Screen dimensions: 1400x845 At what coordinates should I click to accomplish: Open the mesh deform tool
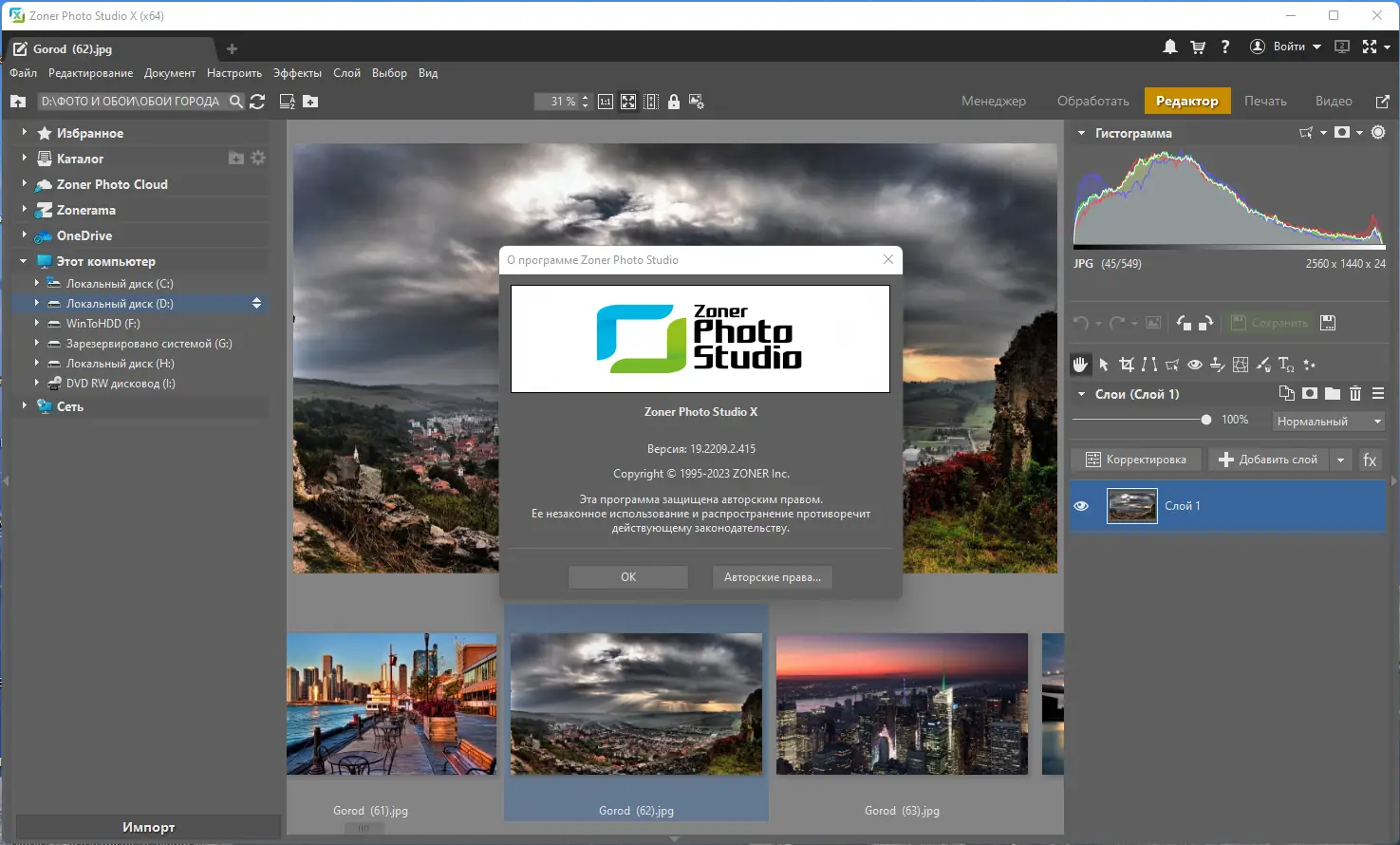click(x=1241, y=365)
